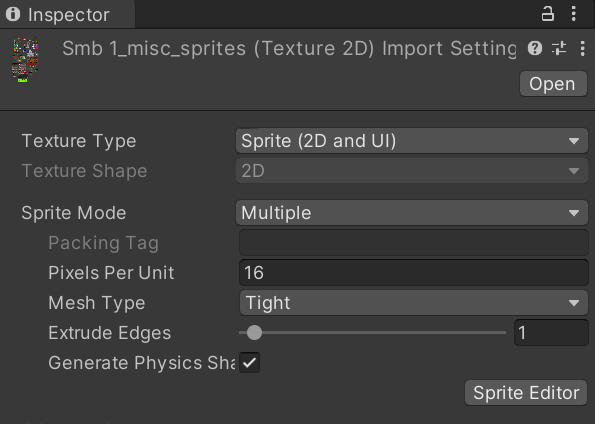Click into the Packing Tag text field
Screen dimensions: 595x424
click(414, 243)
